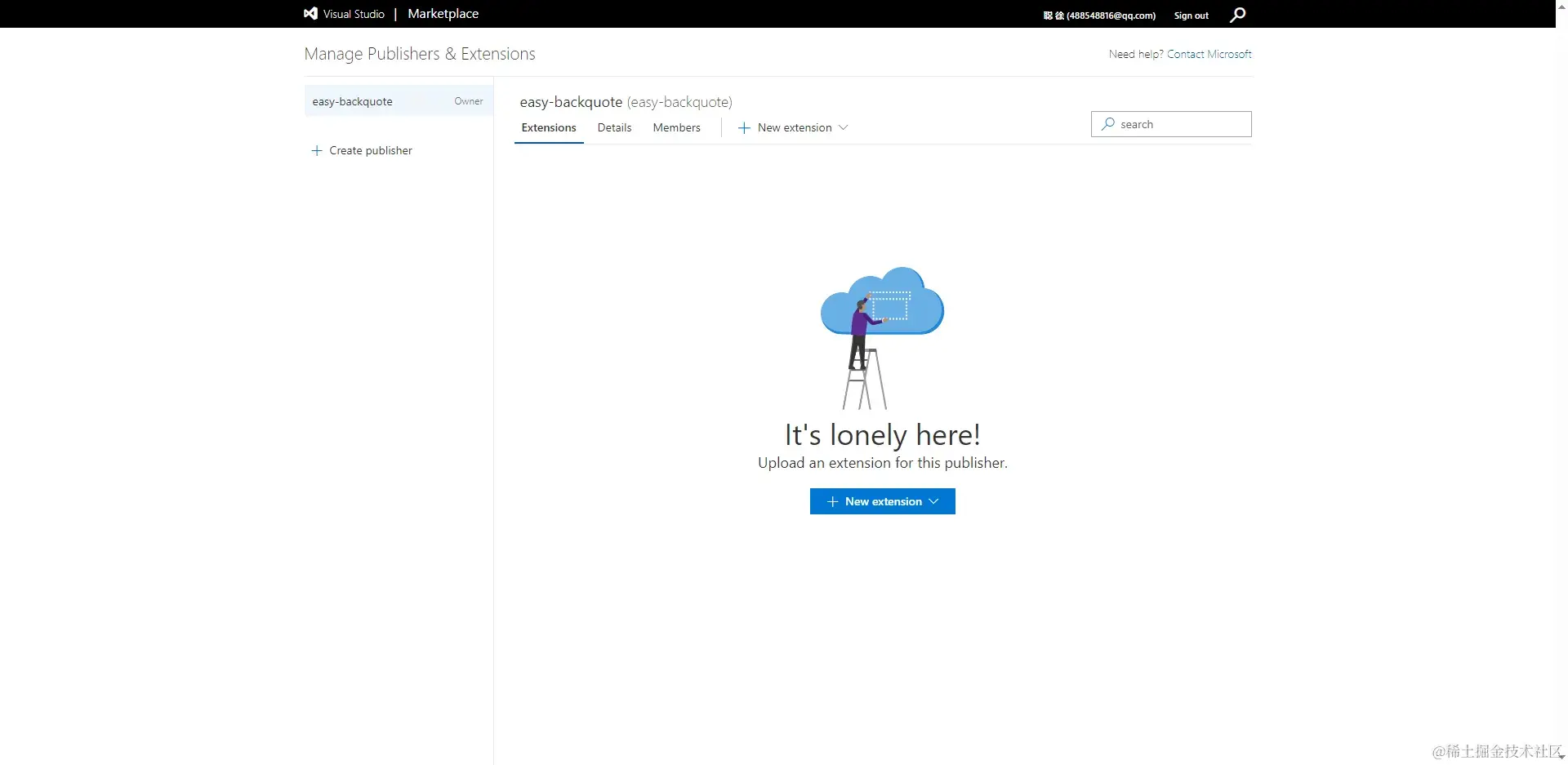Viewport: 1568px width, 765px height.
Task: Expand the blue New extension button chevron
Action: pos(933,501)
